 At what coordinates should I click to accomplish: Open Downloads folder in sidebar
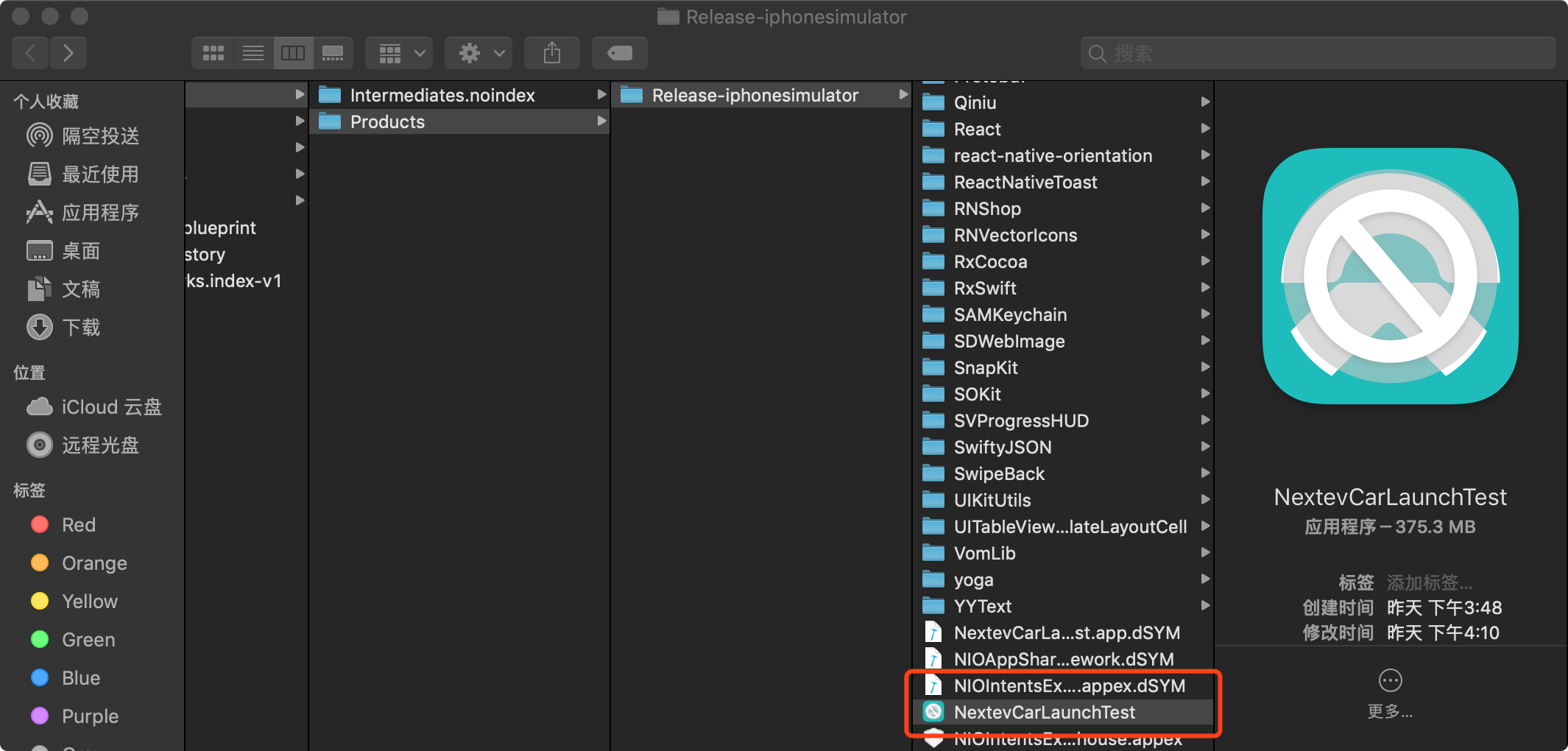click(81, 328)
